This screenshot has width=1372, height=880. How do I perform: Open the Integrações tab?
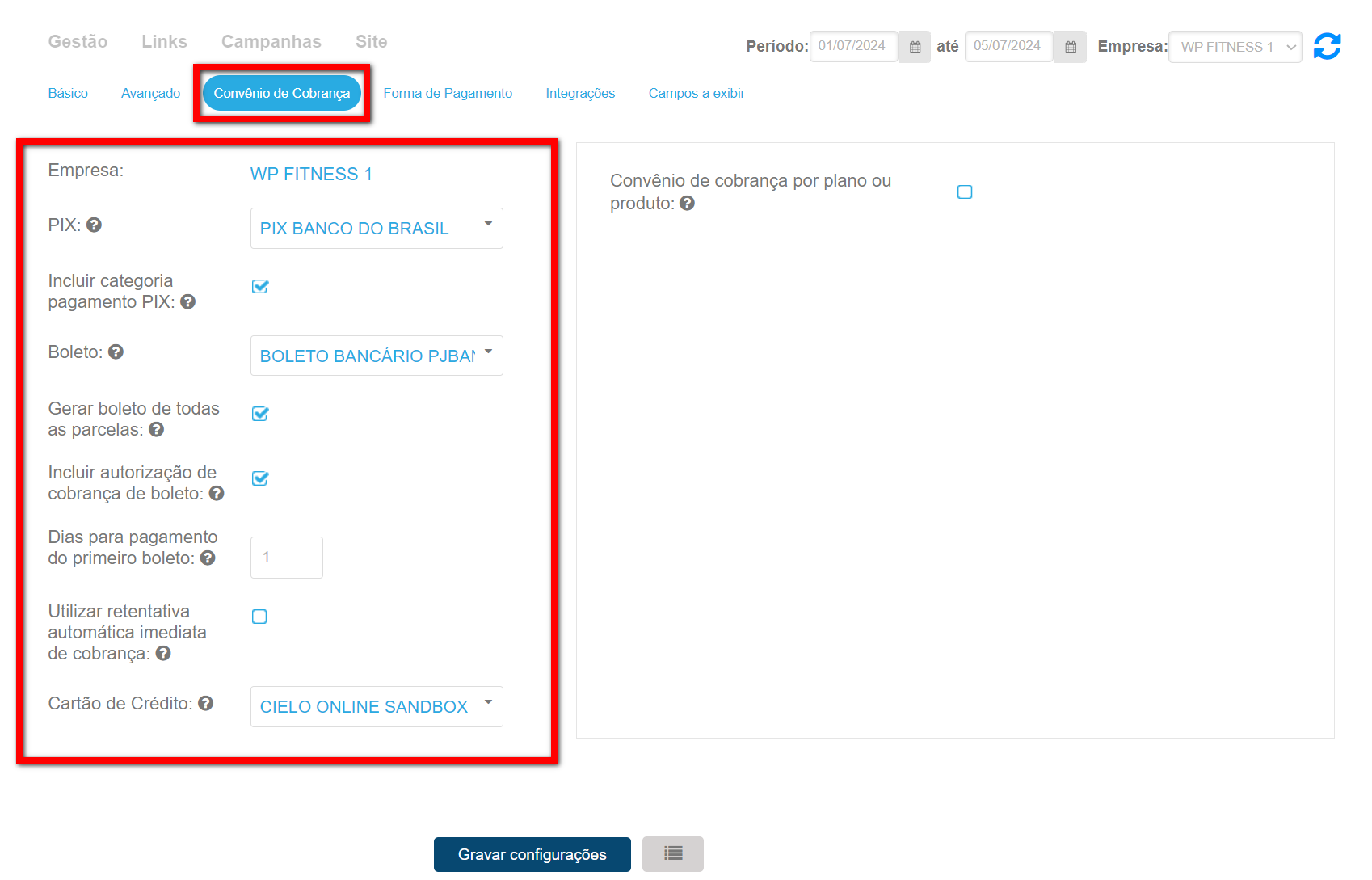pos(580,93)
